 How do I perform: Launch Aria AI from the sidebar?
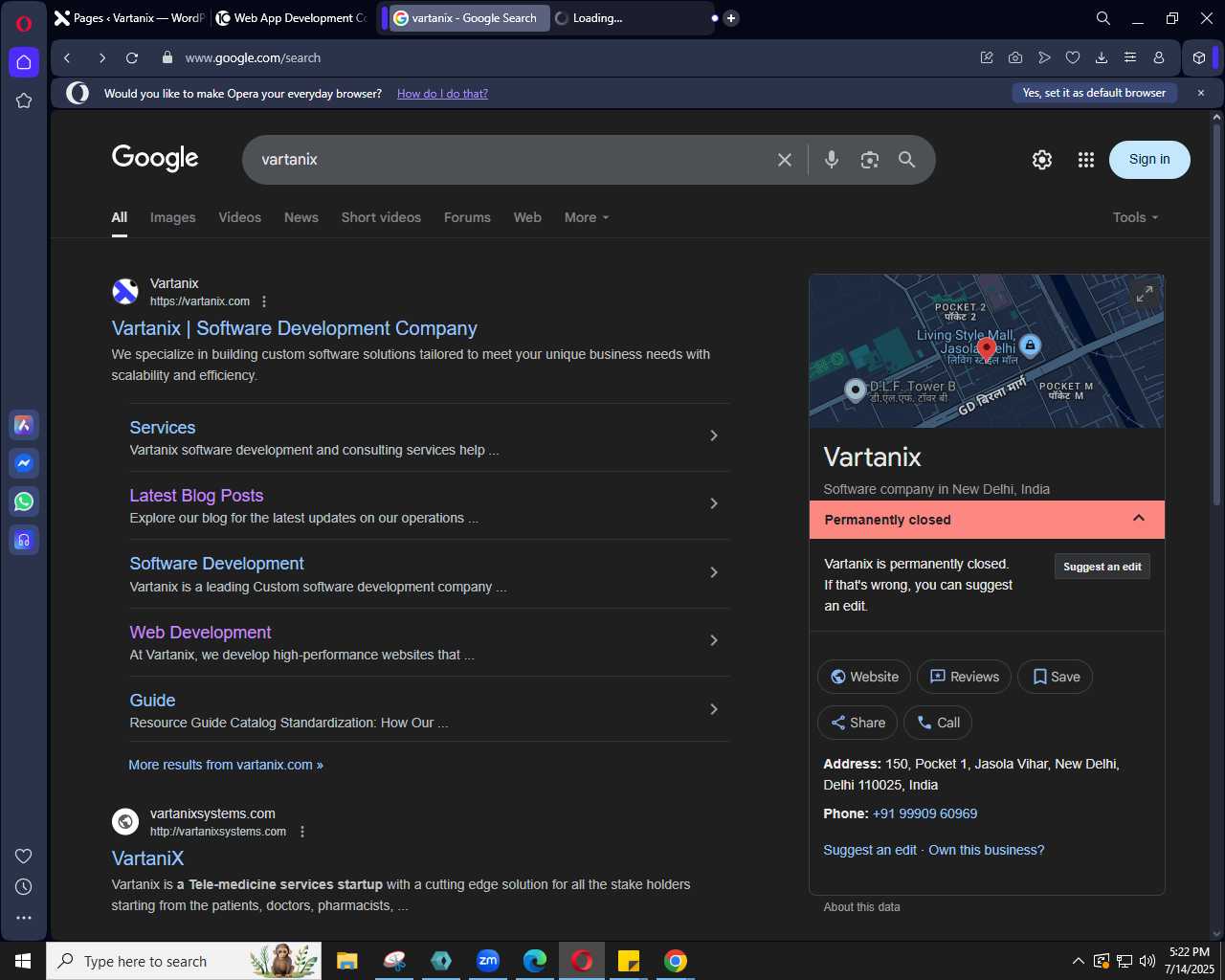[x=24, y=425]
